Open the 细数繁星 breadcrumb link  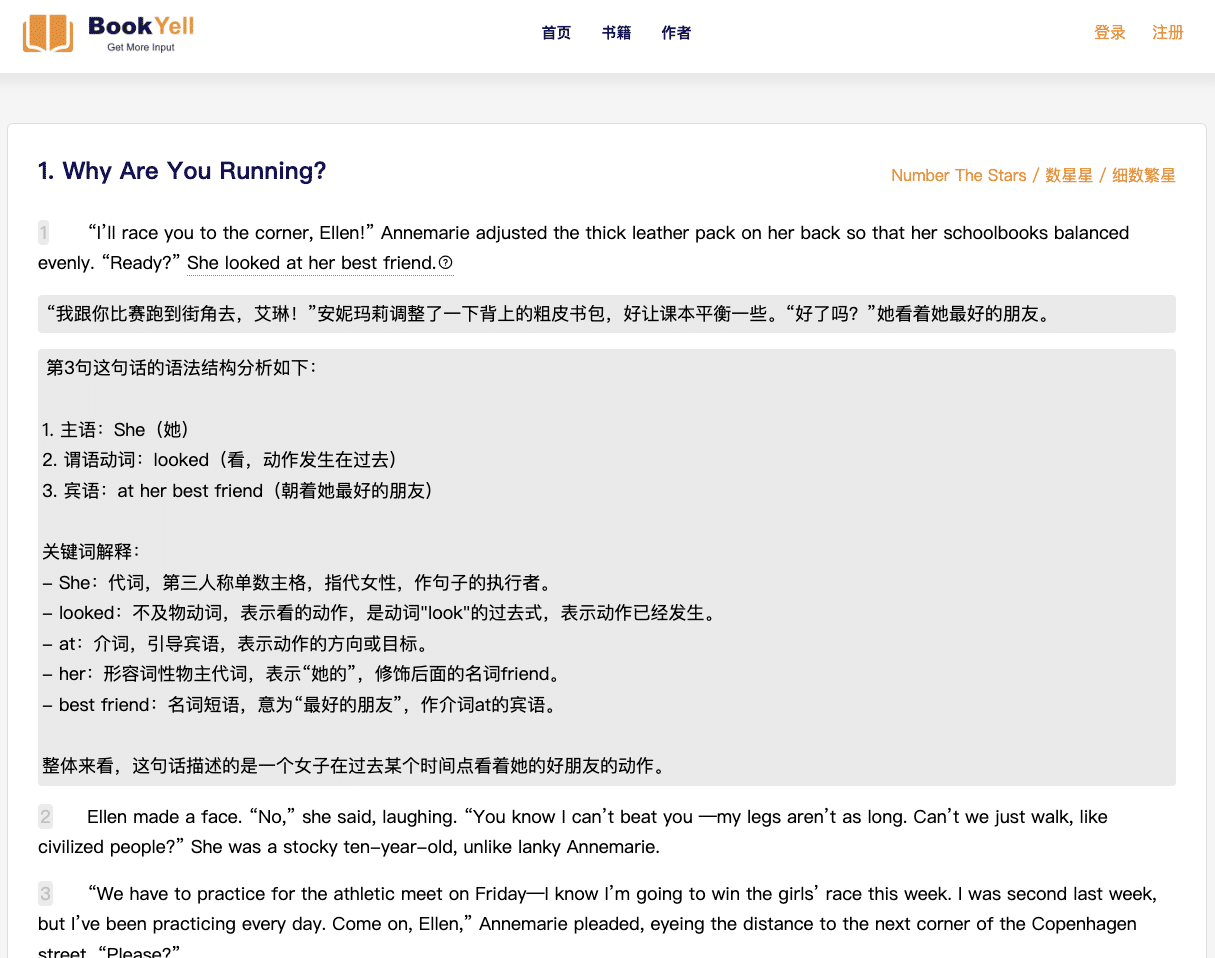tap(1143, 175)
